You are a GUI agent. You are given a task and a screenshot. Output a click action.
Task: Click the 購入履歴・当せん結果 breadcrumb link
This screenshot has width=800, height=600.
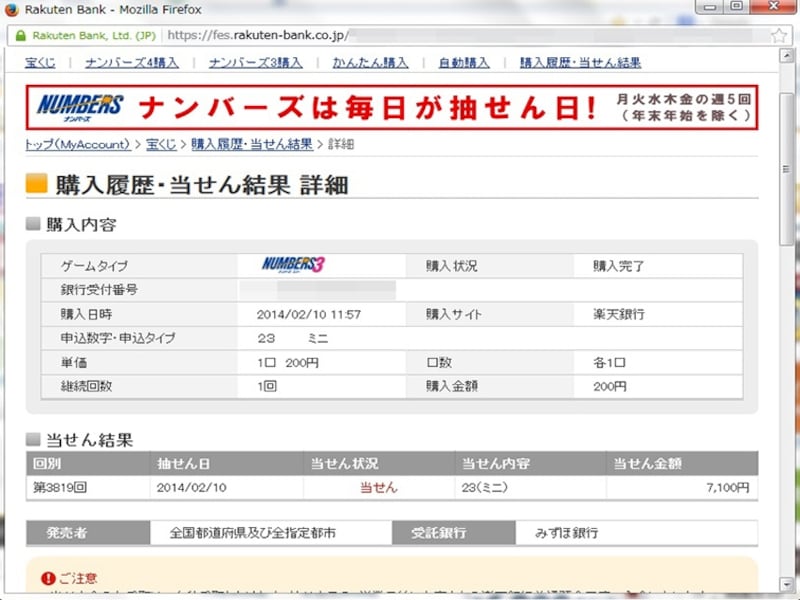(252, 144)
